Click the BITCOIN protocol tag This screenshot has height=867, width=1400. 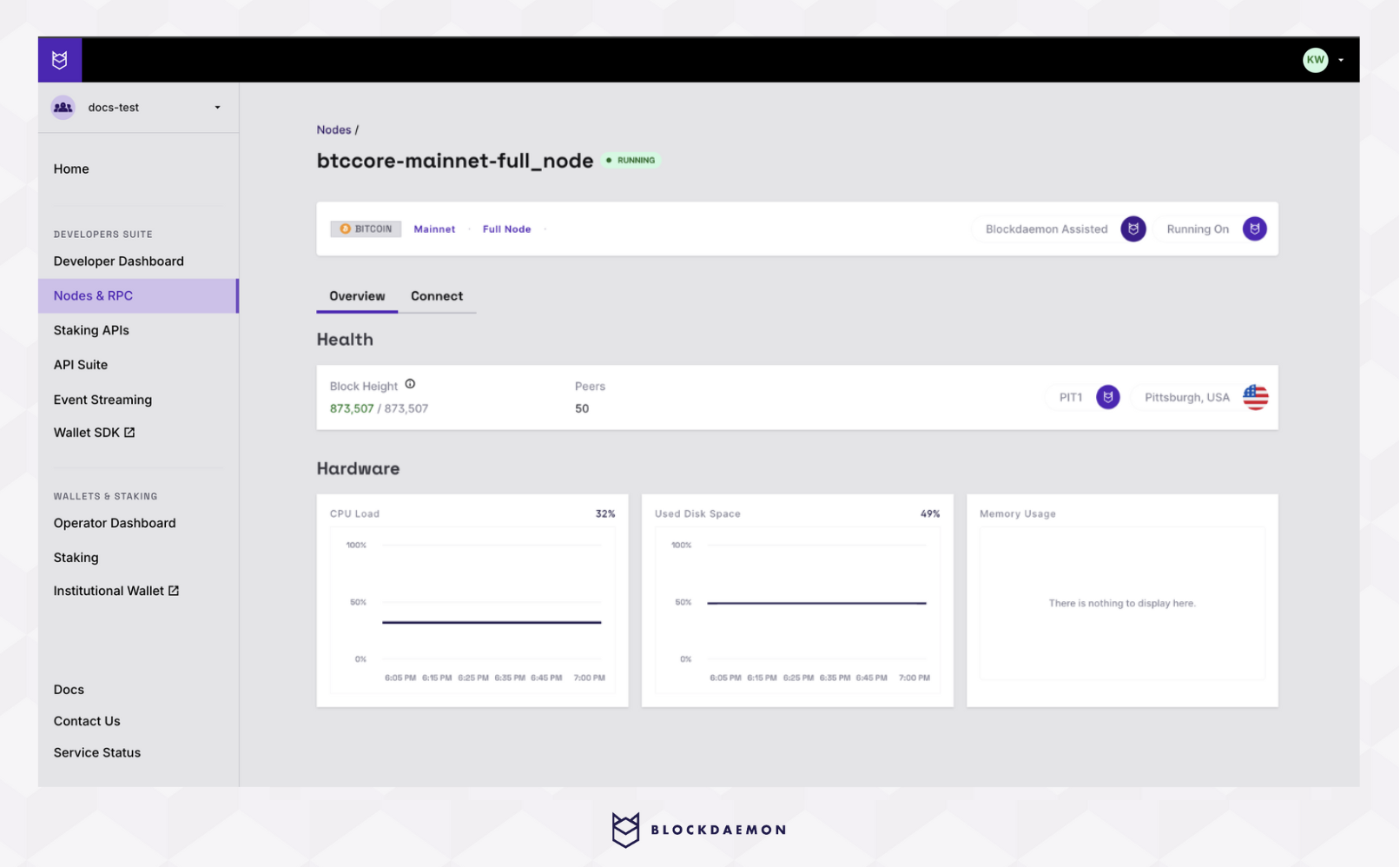(366, 229)
